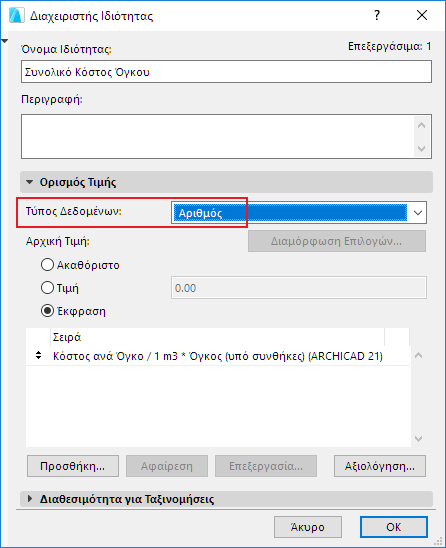Confirm with the OK button
Viewport: 446px width, 548px height.
(x=394, y=527)
